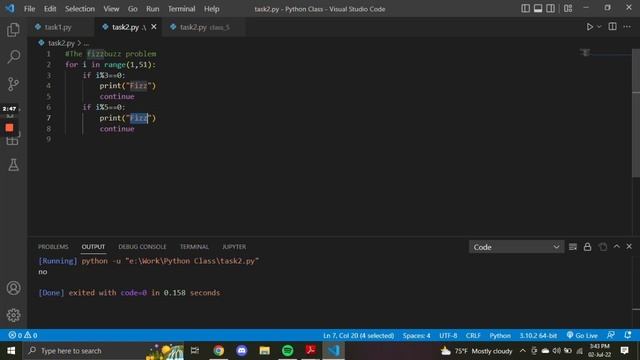Select Python interpreter 3.10.2 64-bit

coord(538,336)
